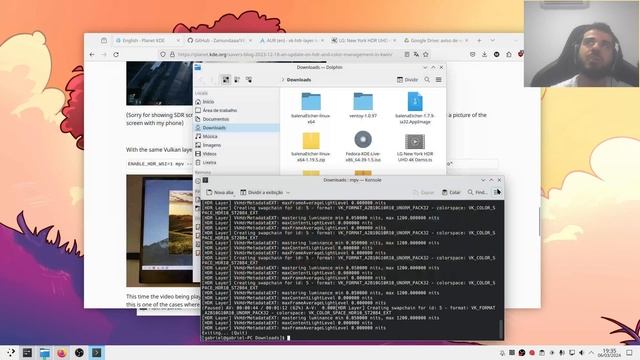Click Nova aba in Konsole toolbar
640x360 pixels.
[x=220, y=192]
